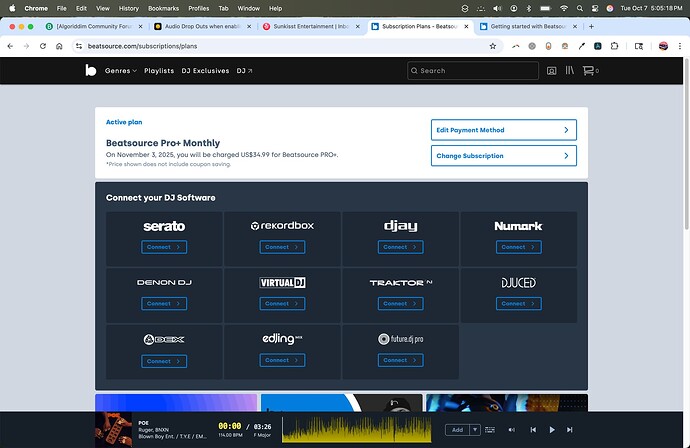This screenshot has width=690, height=448.
Task: Open Chrome Bookmarks menu
Action: click(163, 8)
